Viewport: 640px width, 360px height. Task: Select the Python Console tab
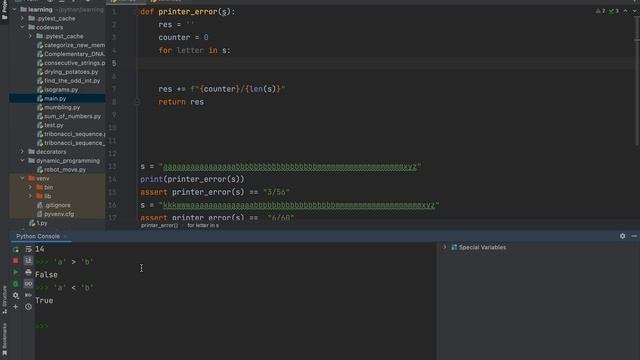coord(38,236)
